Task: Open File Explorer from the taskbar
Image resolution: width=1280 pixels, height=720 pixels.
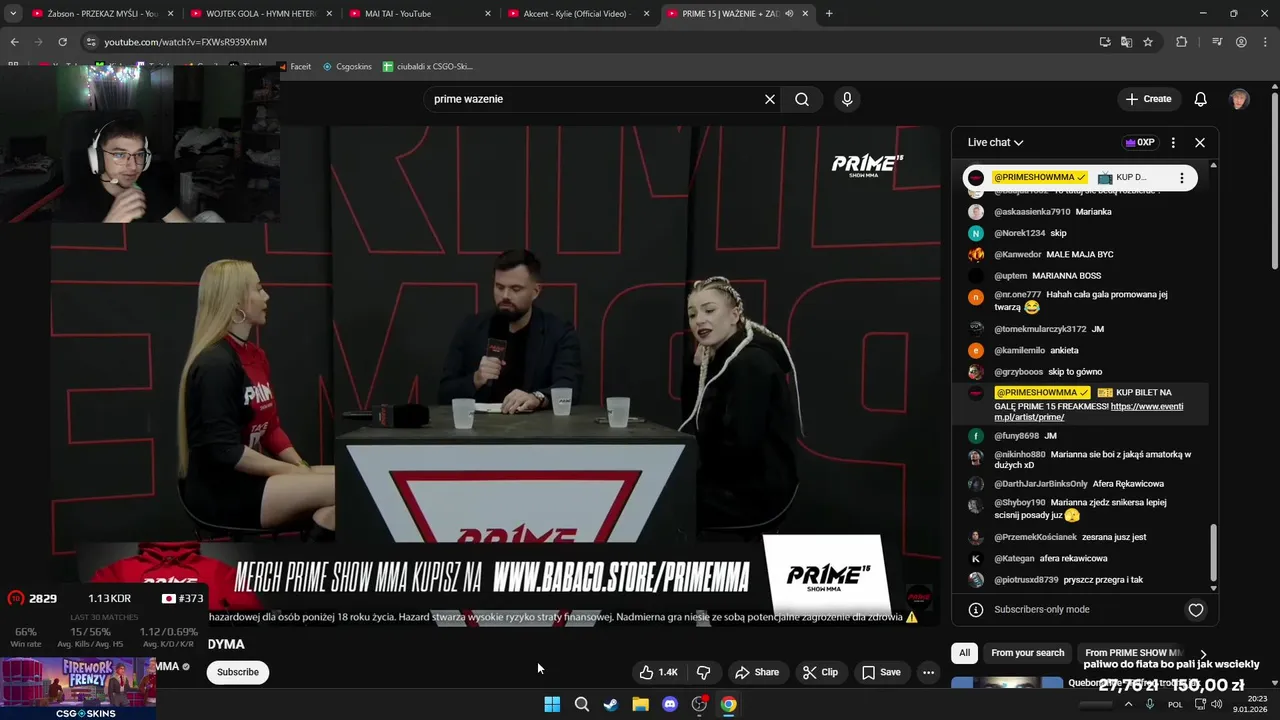Action: pos(640,704)
